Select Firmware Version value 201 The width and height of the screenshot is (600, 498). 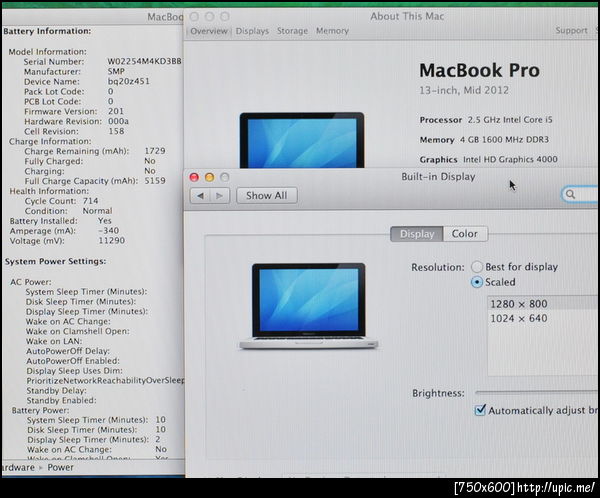coord(116,111)
